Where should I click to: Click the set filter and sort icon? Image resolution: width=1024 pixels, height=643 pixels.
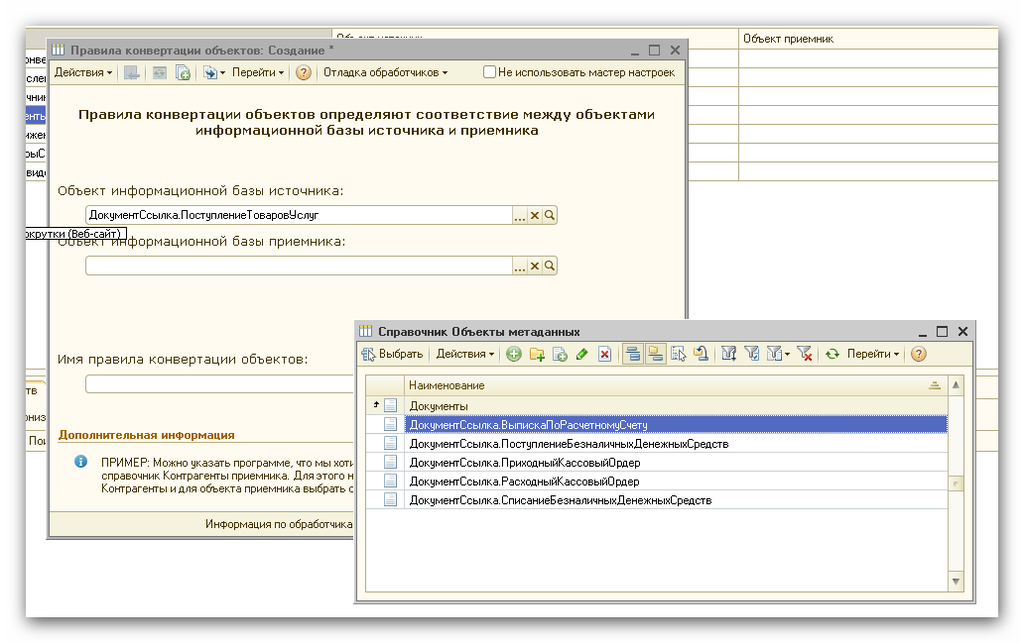[x=729, y=354]
